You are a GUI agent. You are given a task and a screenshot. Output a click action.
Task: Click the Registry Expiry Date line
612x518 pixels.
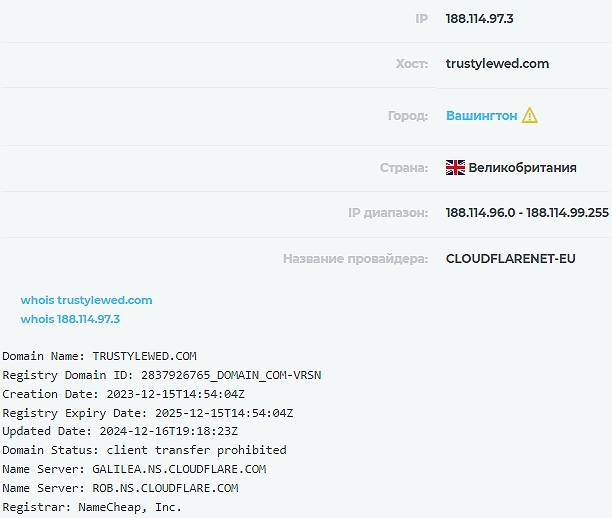147,413
